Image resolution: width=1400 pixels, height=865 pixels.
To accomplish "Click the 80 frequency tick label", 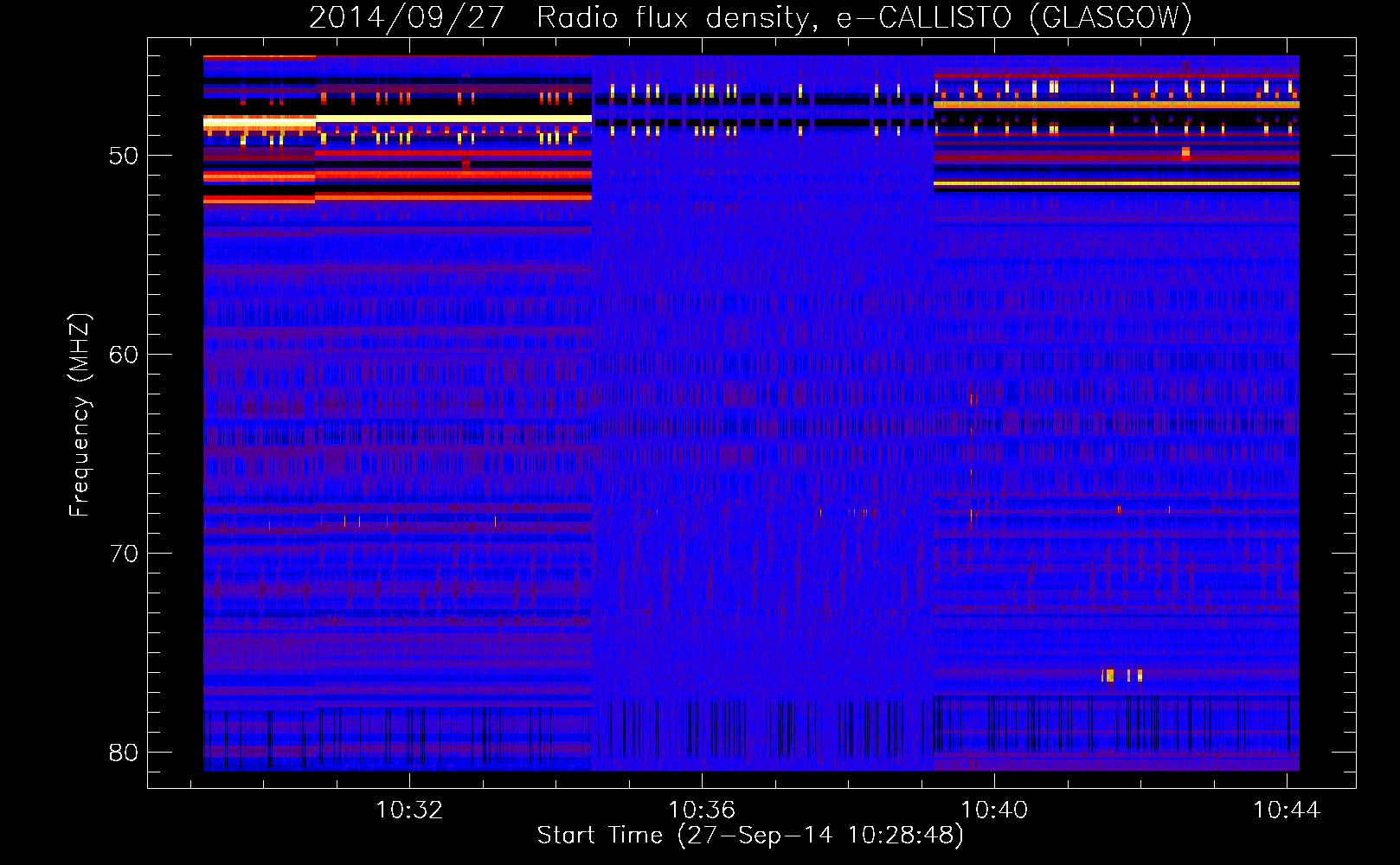I will [x=124, y=753].
